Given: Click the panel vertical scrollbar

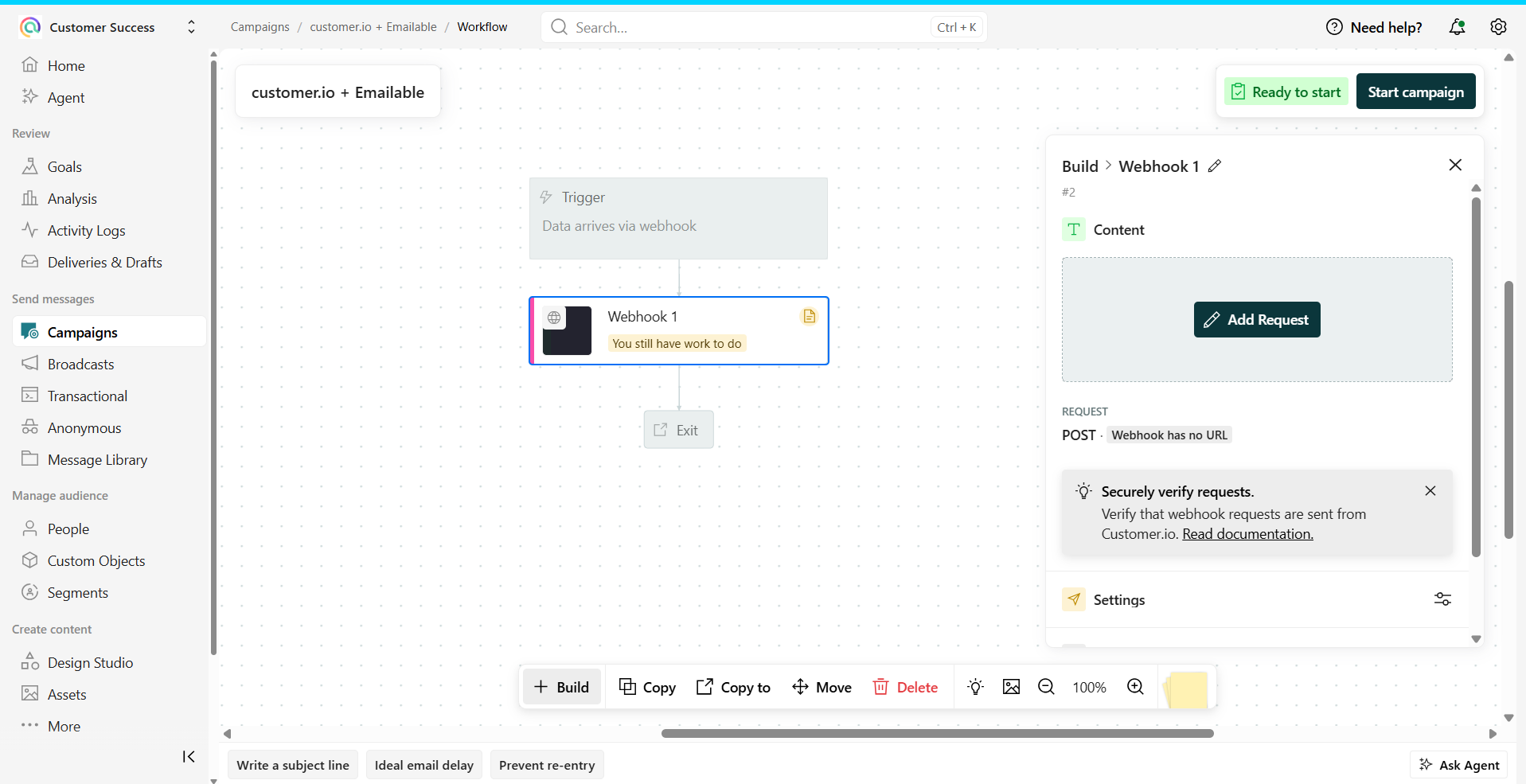Looking at the screenshot, I should click(1476, 376).
